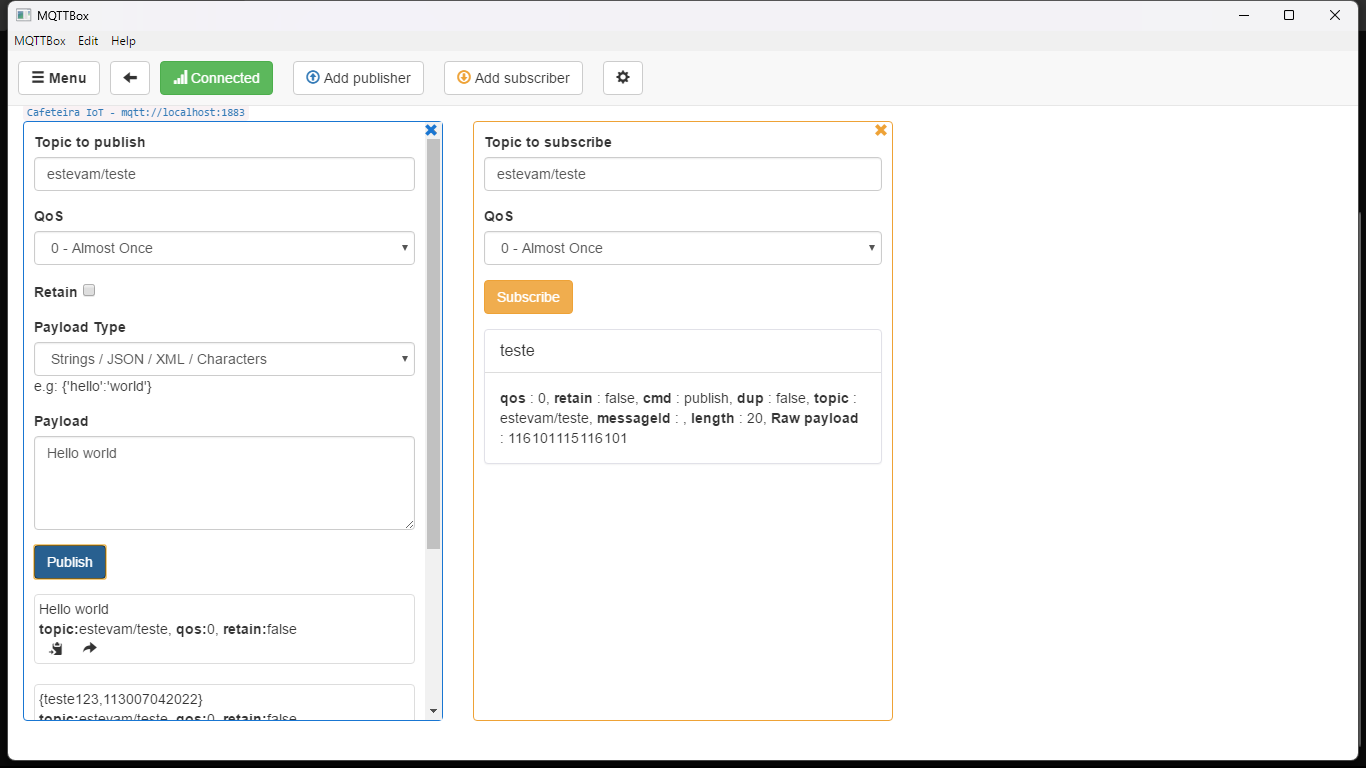Screen dimensions: 1366x768
Task: Click the Topic to publish input field
Action: pyautogui.click(x=224, y=174)
